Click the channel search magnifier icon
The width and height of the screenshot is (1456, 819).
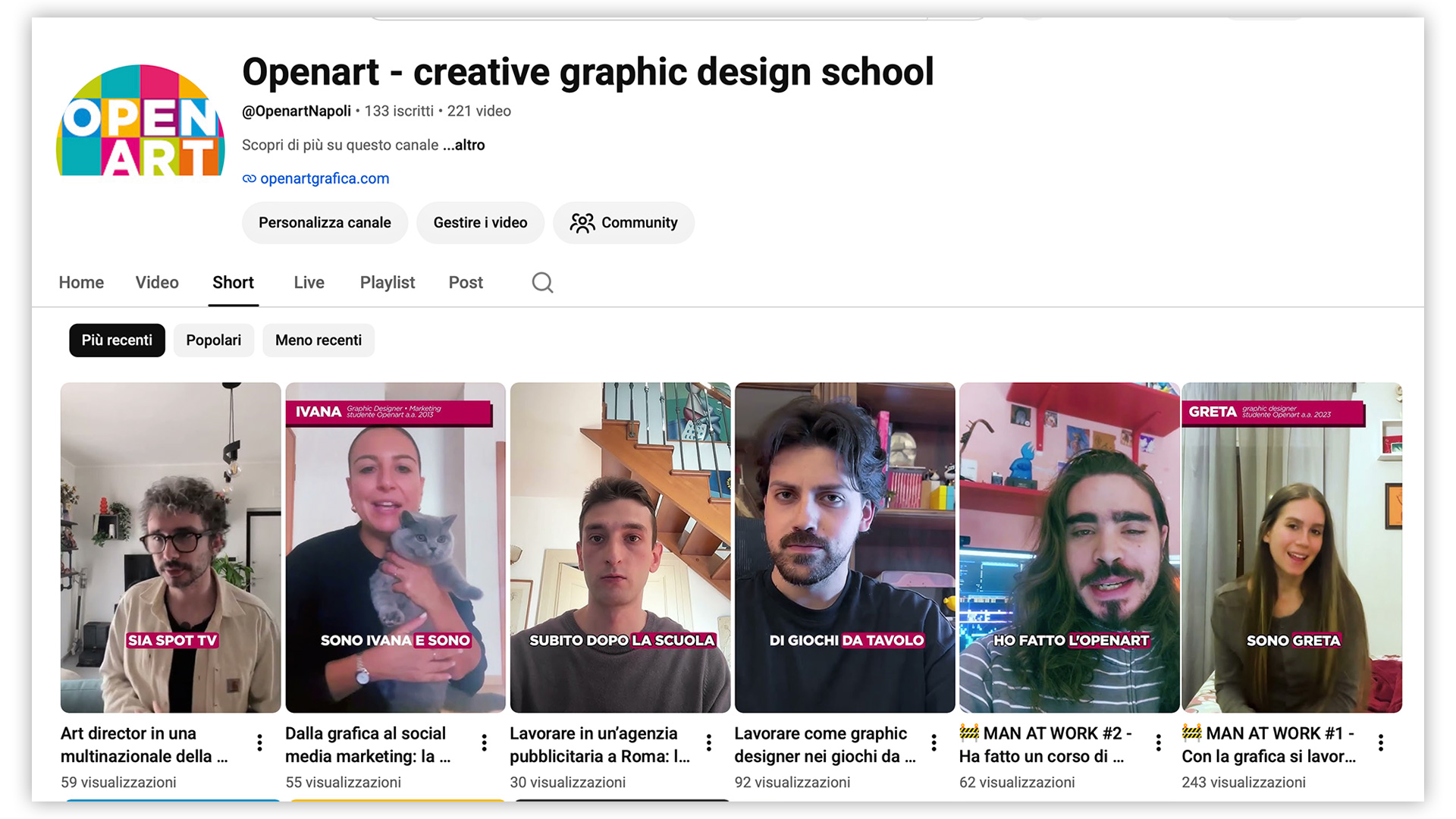point(542,283)
